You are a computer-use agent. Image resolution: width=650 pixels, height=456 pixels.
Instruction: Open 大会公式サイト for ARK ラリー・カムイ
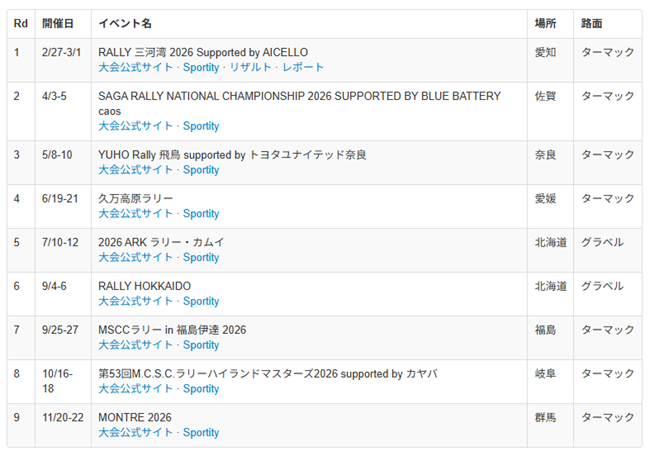coord(135,257)
